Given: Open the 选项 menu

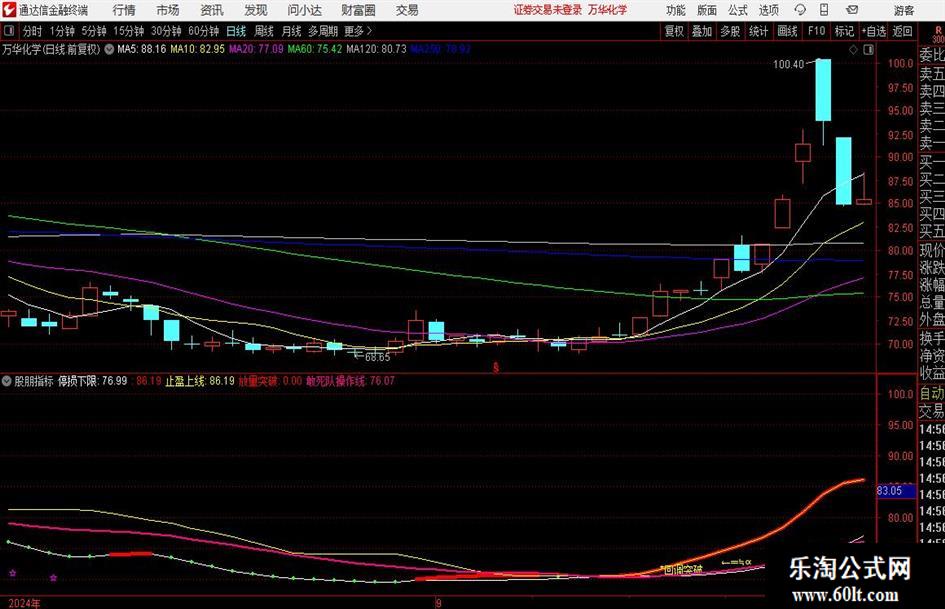Looking at the screenshot, I should [x=768, y=10].
